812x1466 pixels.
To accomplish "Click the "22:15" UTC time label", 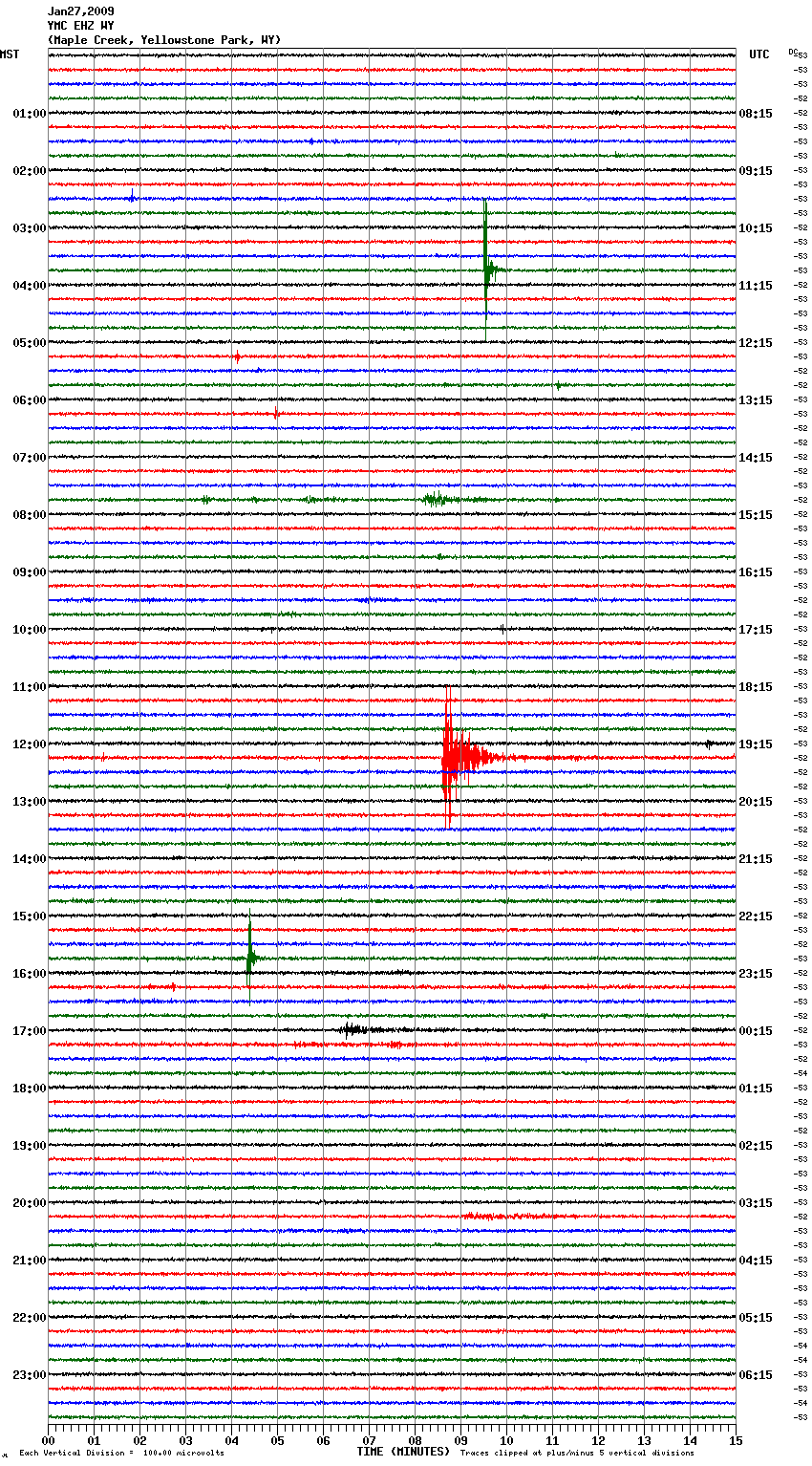I will coord(756,916).
